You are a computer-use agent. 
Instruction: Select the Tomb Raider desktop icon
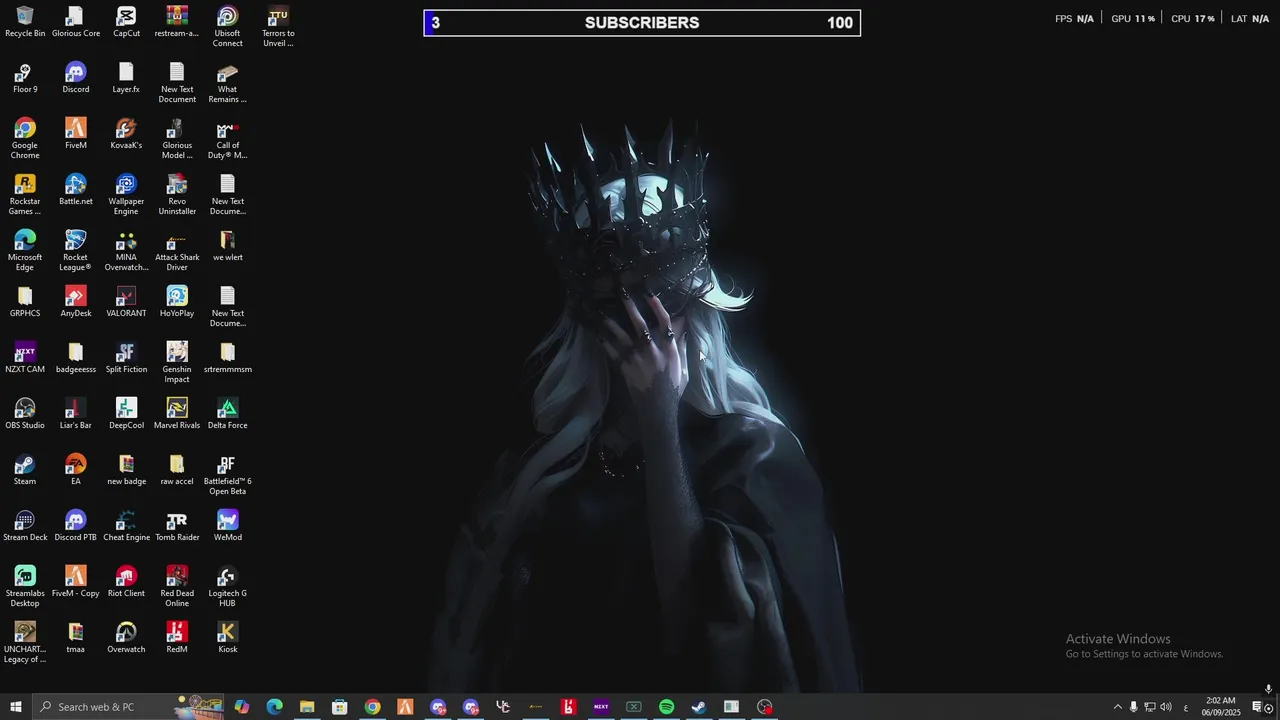point(177,526)
